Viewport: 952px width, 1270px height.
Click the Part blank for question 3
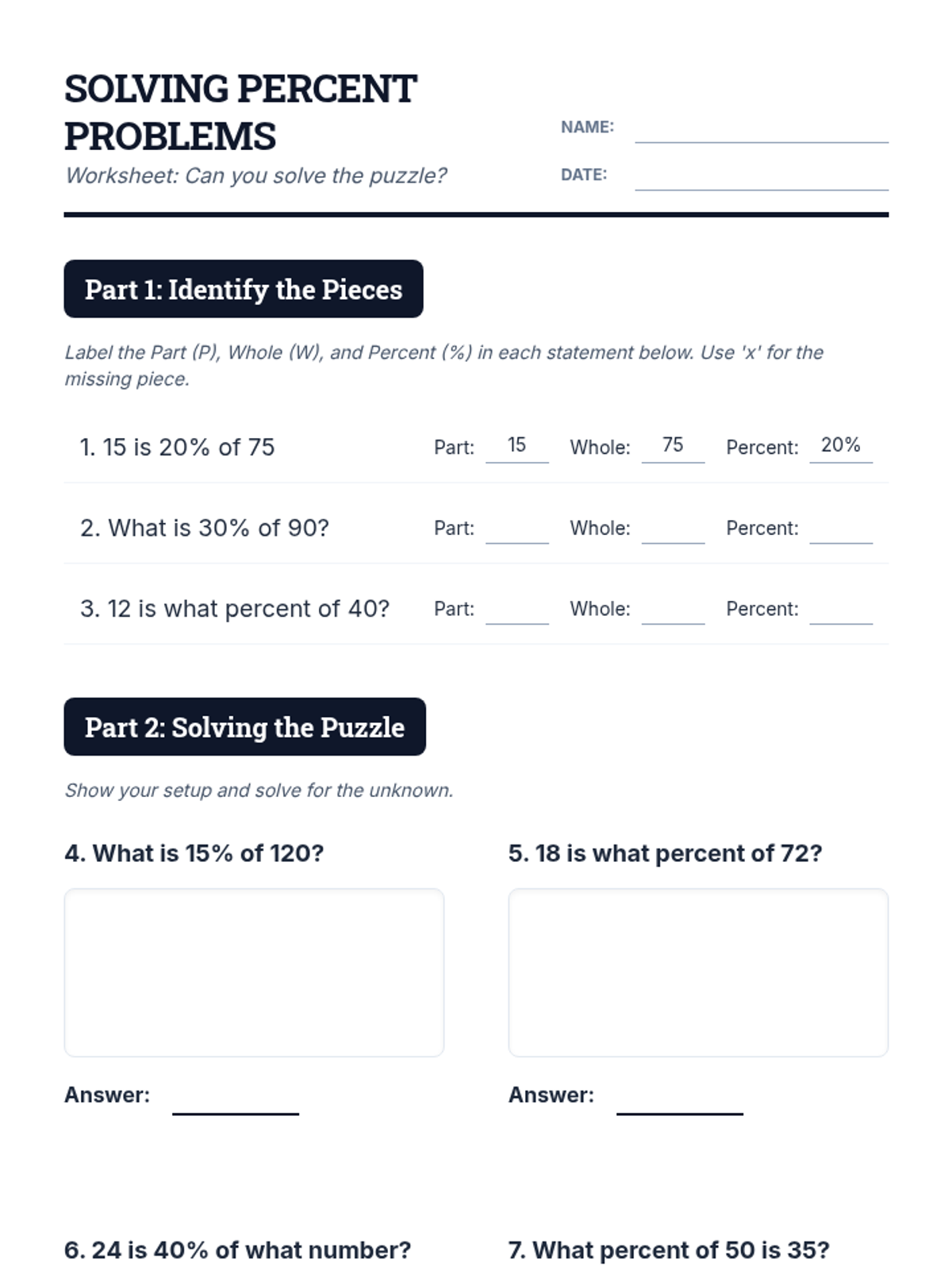516,611
